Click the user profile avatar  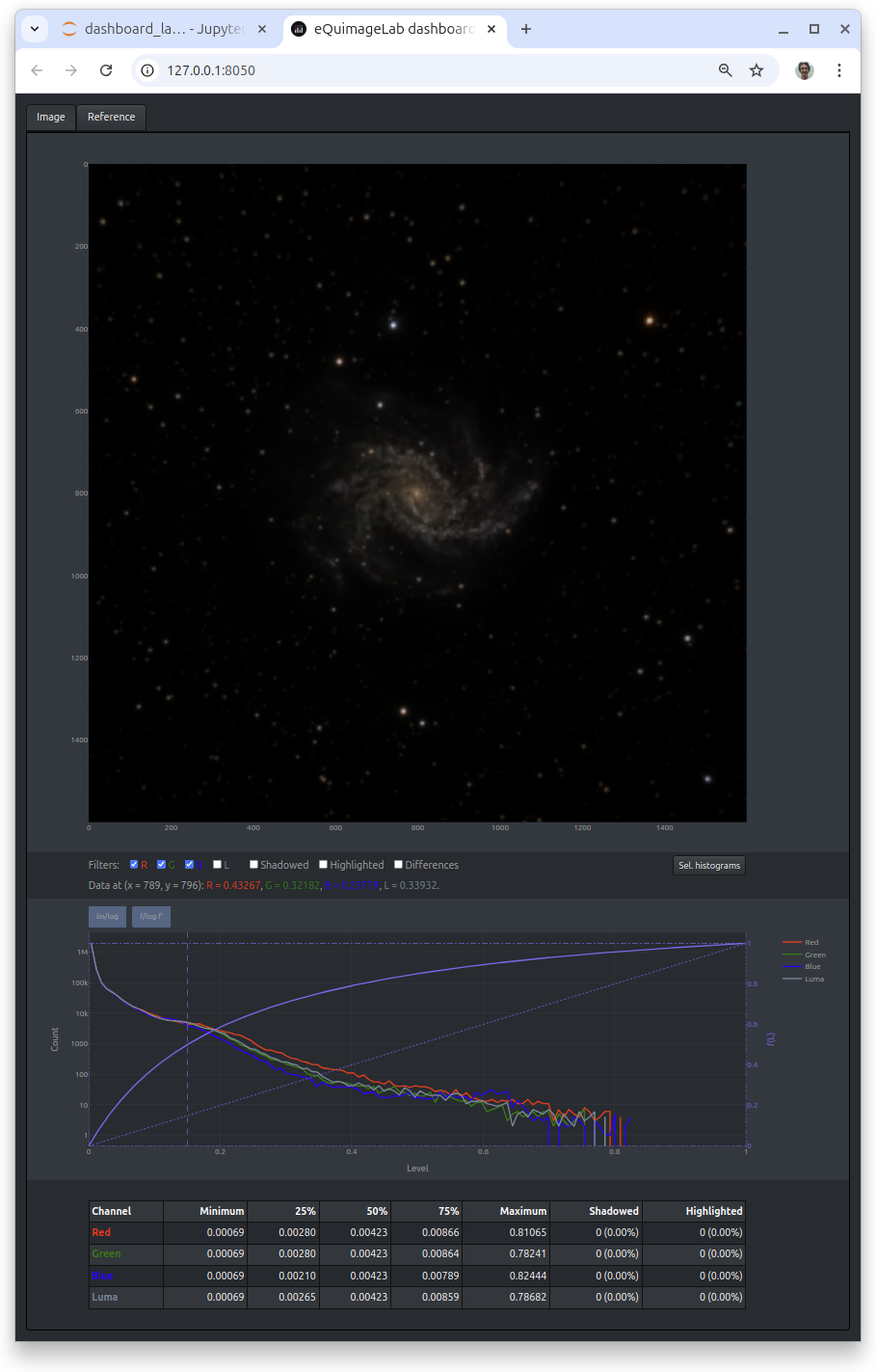pyautogui.click(x=805, y=70)
